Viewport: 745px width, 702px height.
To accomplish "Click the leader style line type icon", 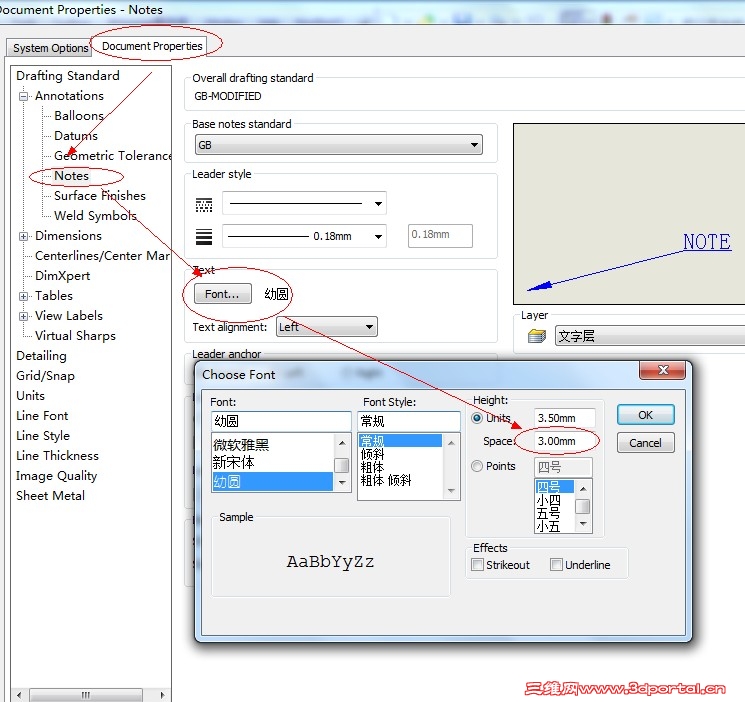I will [204, 205].
